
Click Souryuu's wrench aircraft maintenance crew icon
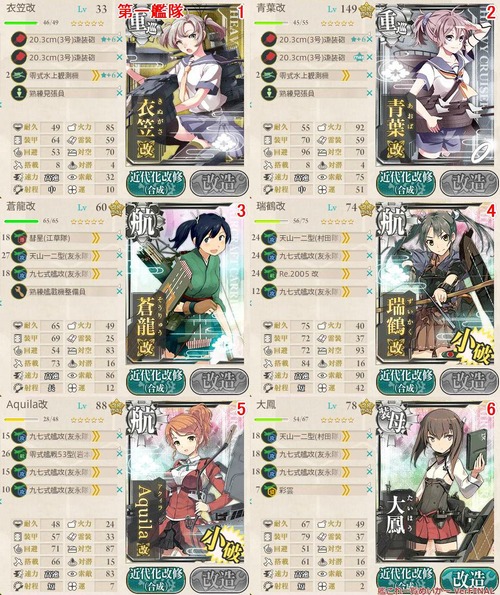[x=18, y=292]
